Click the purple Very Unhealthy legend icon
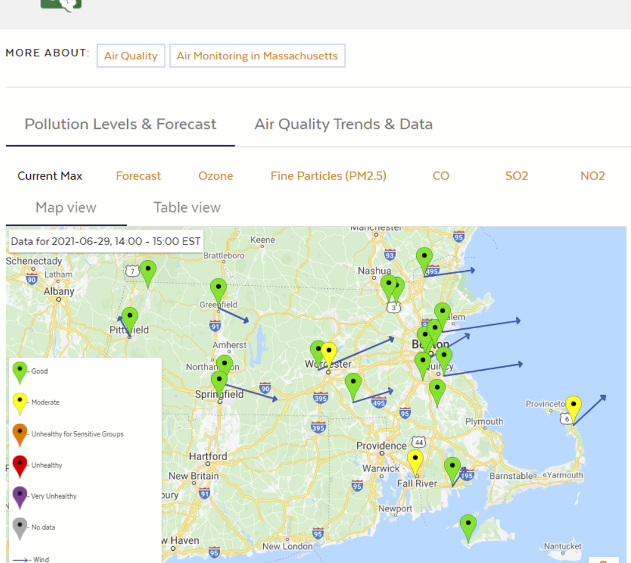631x563 pixels. [x=20, y=497]
